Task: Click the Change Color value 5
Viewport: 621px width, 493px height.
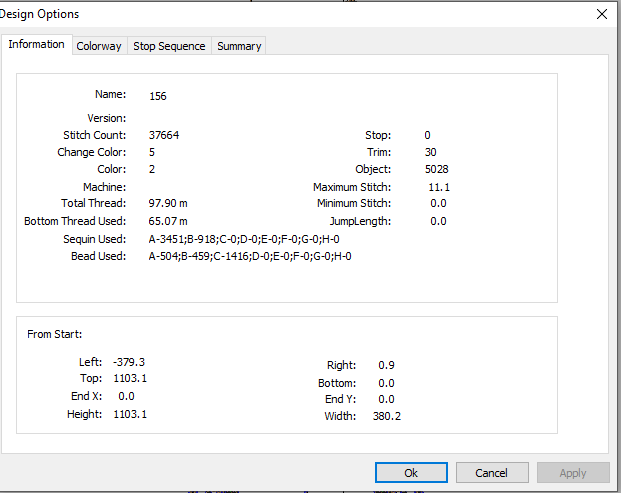Action: pos(152,152)
